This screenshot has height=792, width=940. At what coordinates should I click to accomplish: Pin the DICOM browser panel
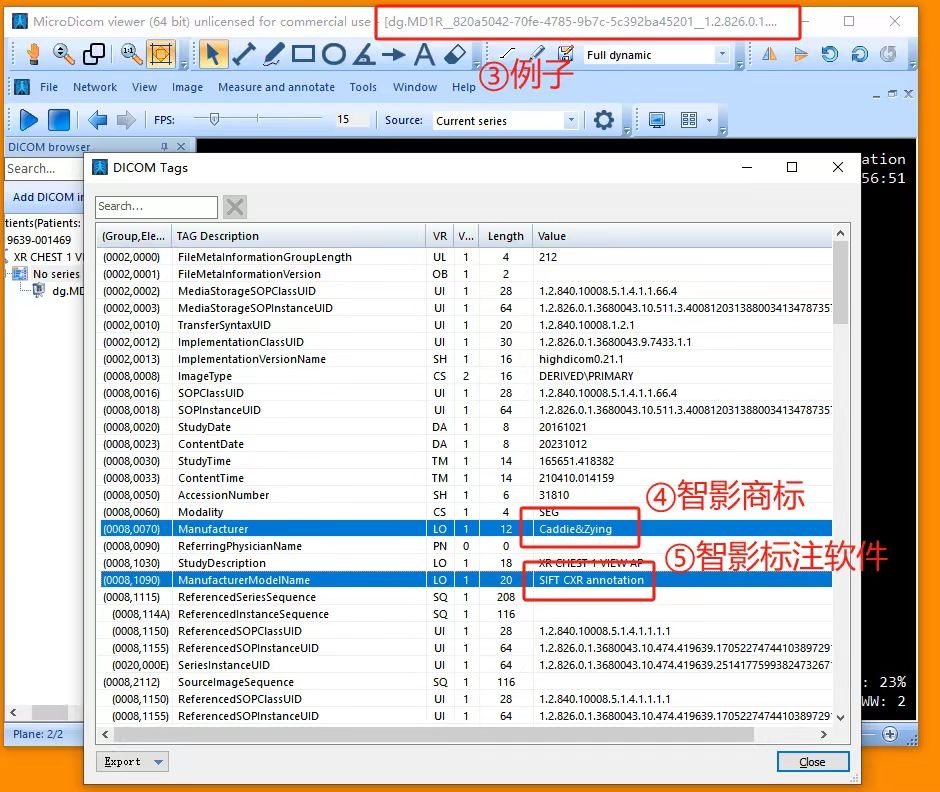tap(164, 146)
